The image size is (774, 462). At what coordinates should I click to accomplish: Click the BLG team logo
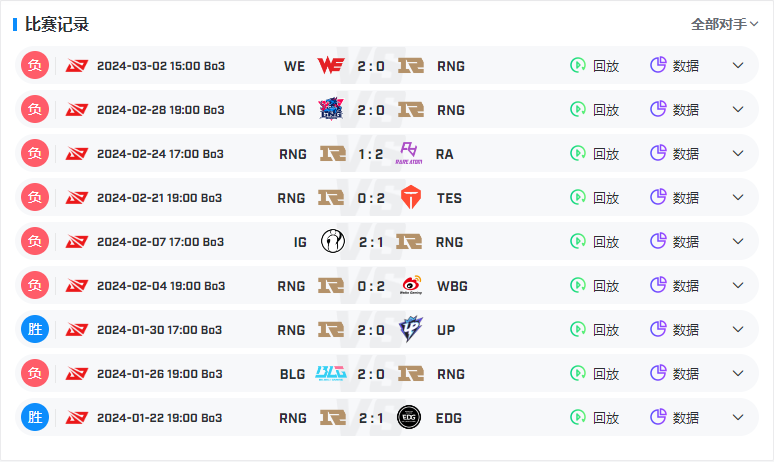pyautogui.click(x=331, y=373)
